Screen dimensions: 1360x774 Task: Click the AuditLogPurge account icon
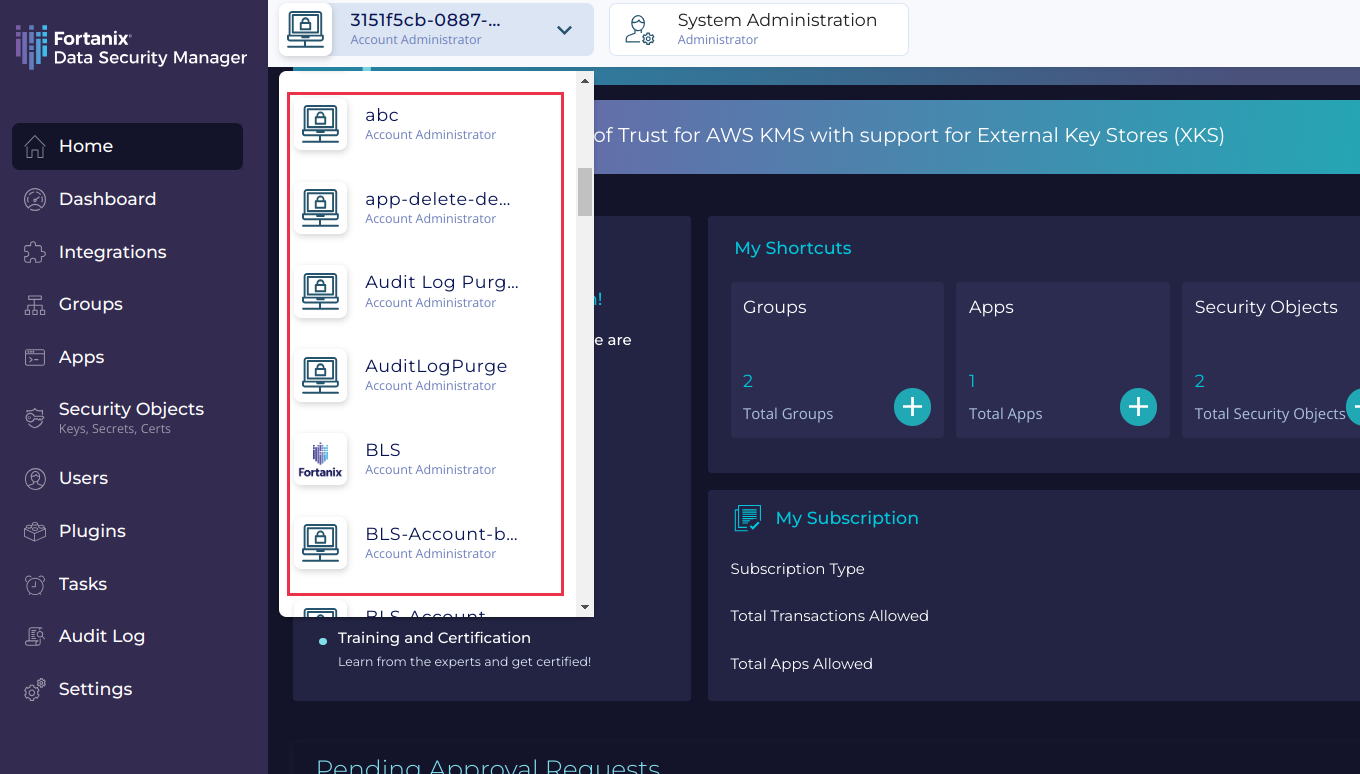[320, 375]
